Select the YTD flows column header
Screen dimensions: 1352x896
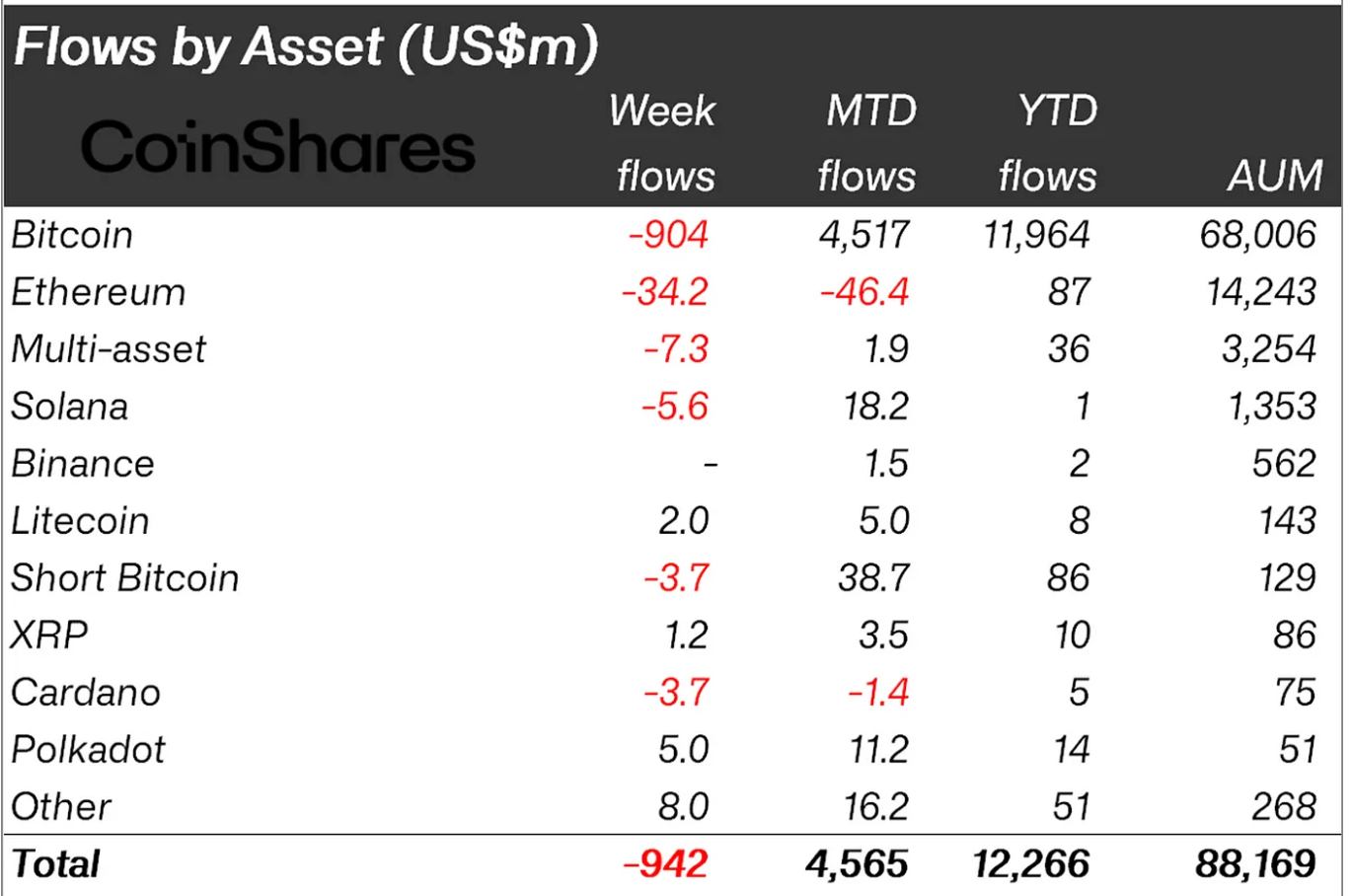[x=1050, y=143]
